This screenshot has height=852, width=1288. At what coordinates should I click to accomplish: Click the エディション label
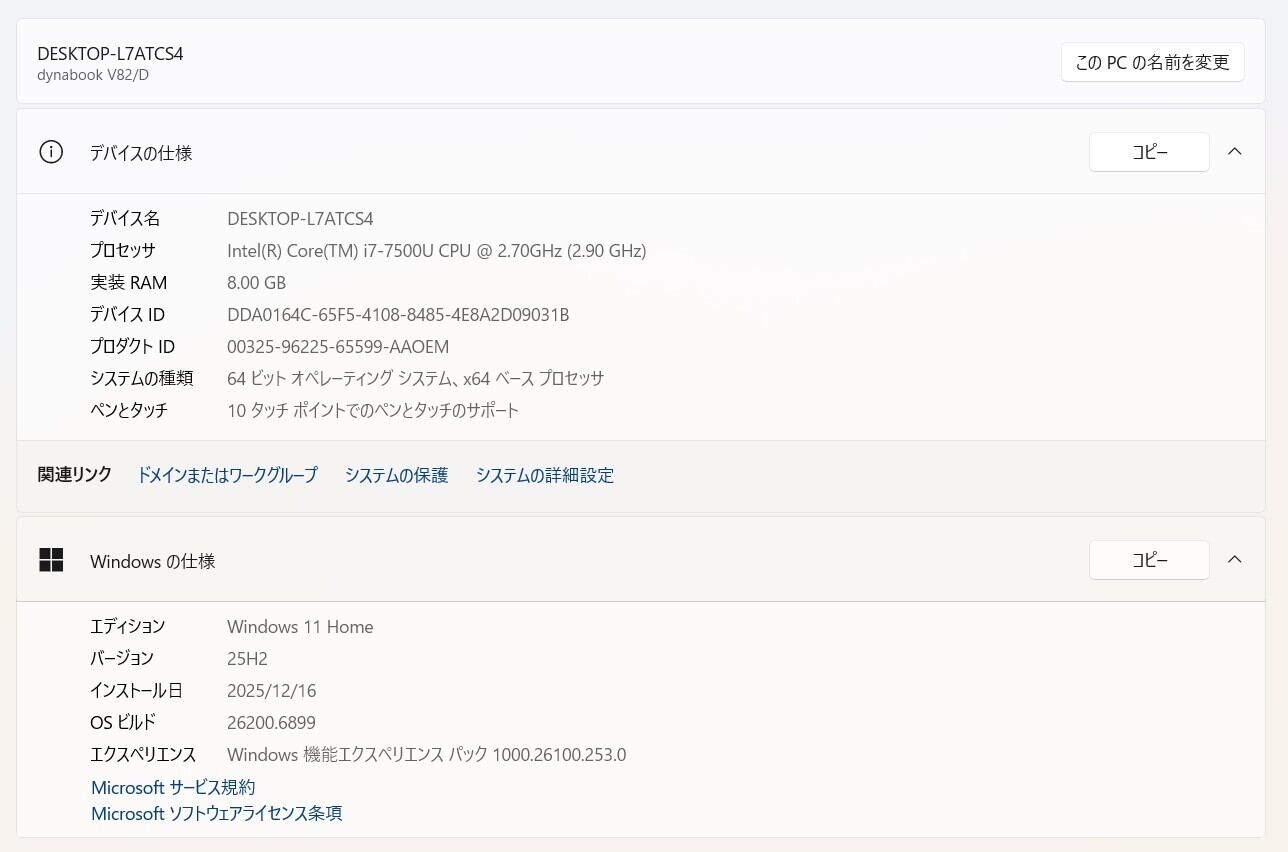coord(128,626)
